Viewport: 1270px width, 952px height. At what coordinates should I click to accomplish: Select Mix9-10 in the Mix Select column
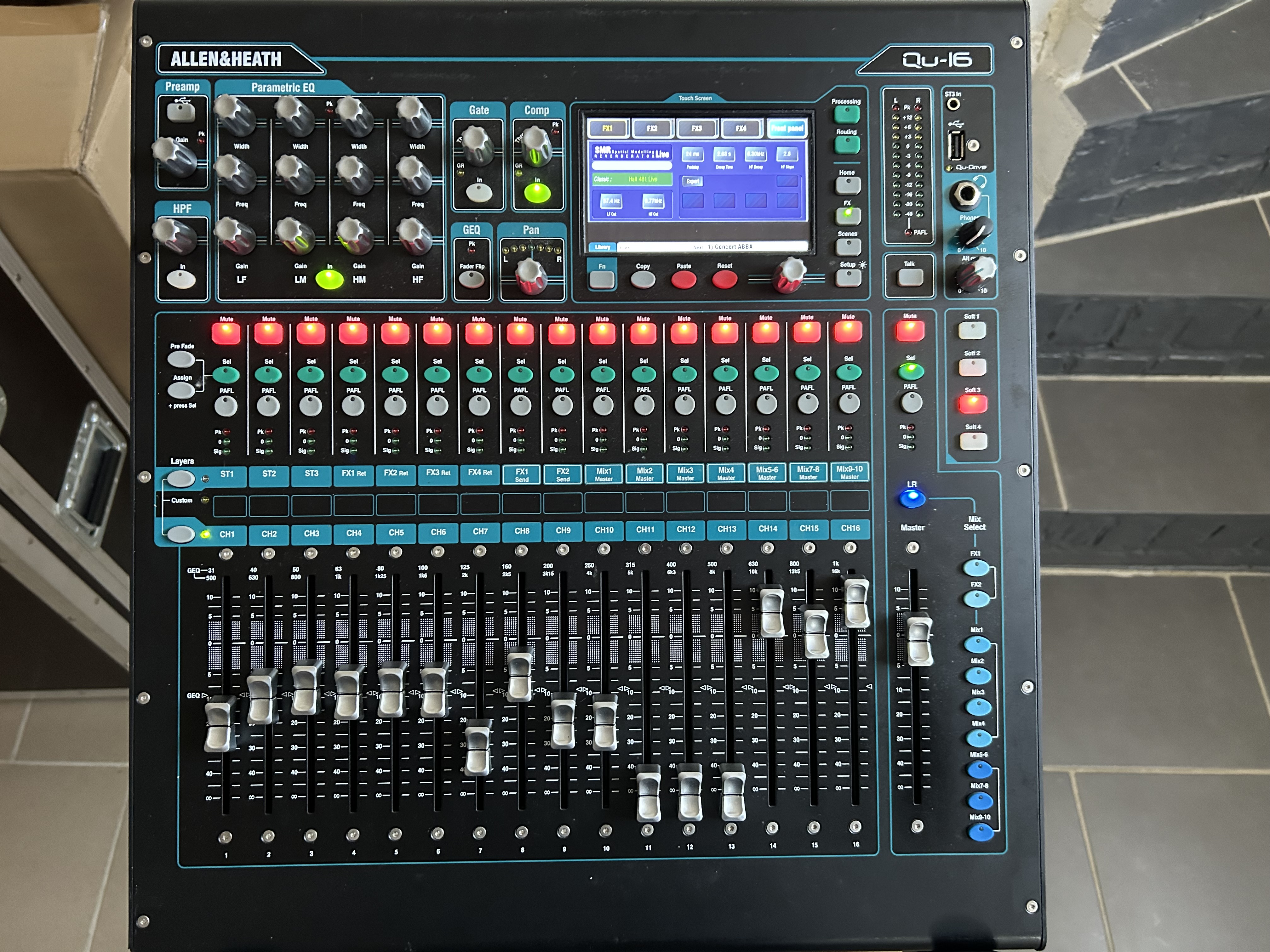[x=981, y=831]
